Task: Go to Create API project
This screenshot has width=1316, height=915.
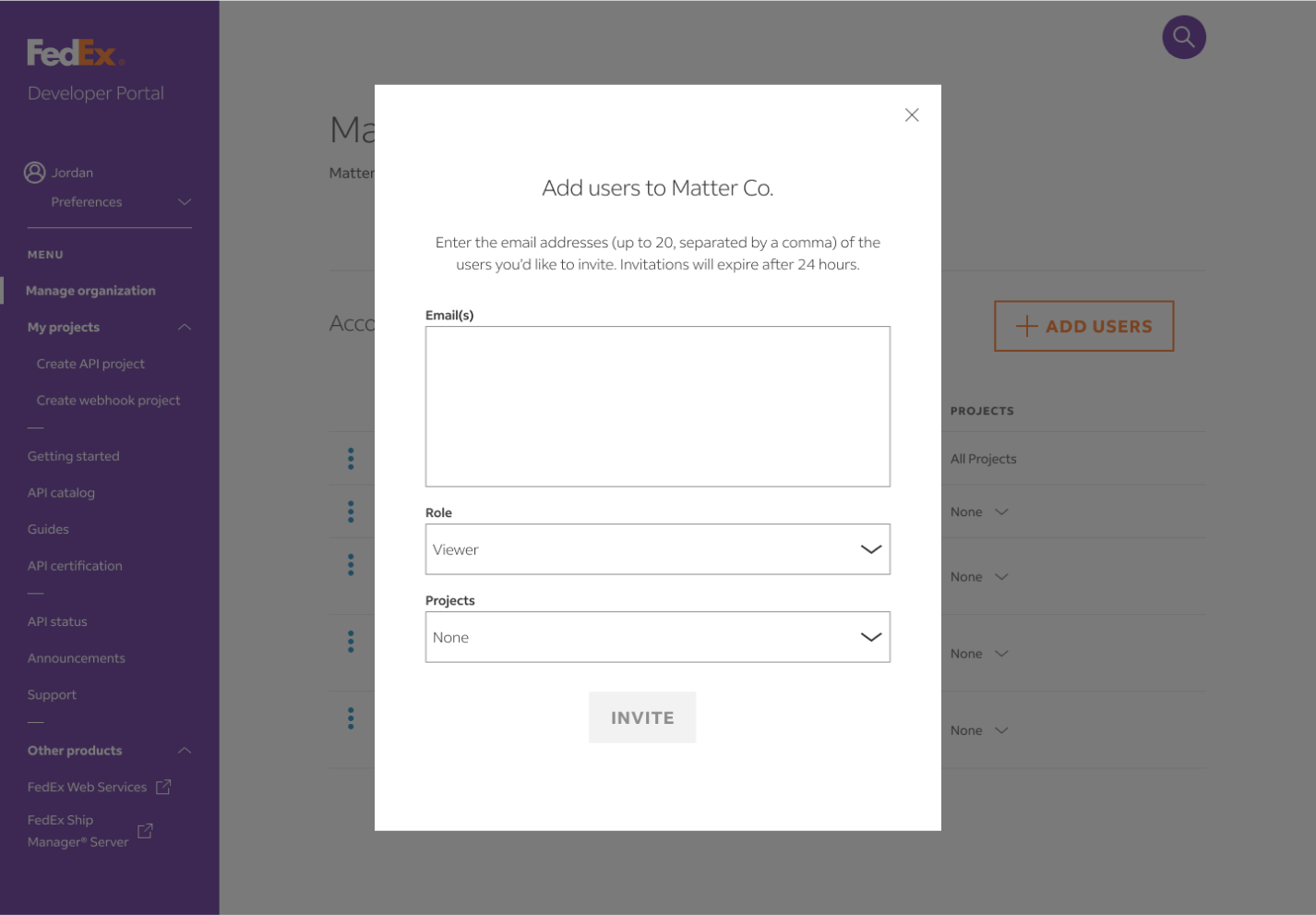Action: (90, 364)
